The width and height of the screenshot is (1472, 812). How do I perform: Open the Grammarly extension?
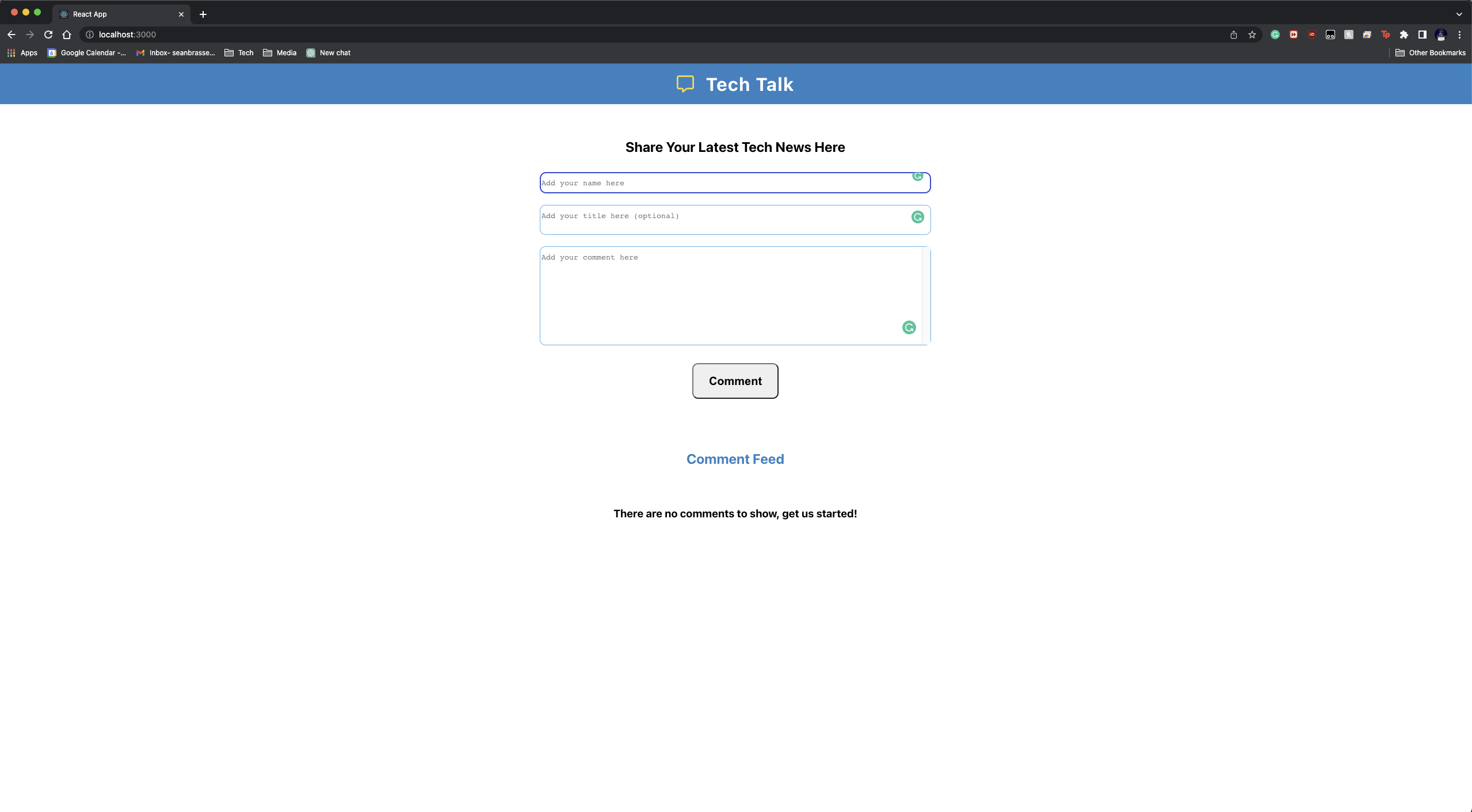click(x=1275, y=35)
